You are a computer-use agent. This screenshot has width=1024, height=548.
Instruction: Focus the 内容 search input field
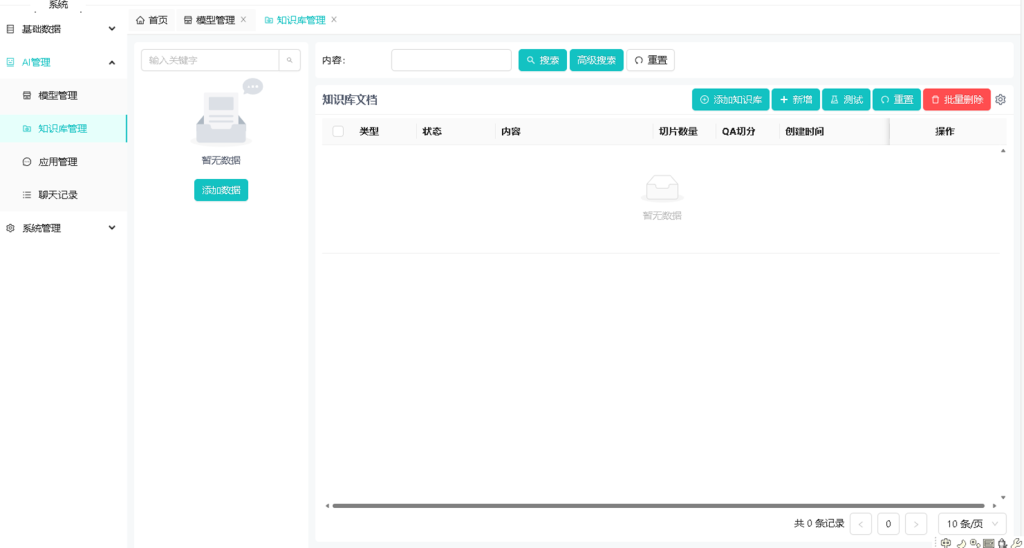click(451, 60)
